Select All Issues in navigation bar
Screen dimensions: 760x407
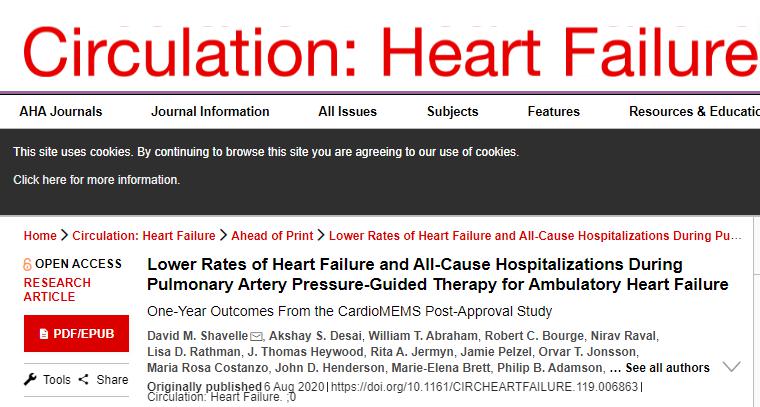pyautogui.click(x=347, y=111)
